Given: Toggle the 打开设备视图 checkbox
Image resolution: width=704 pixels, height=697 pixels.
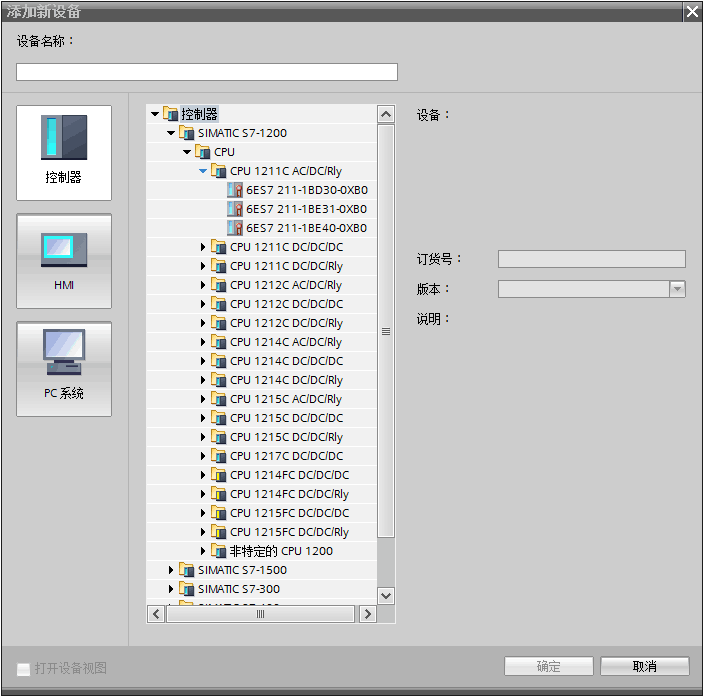Looking at the screenshot, I should 23,669.
